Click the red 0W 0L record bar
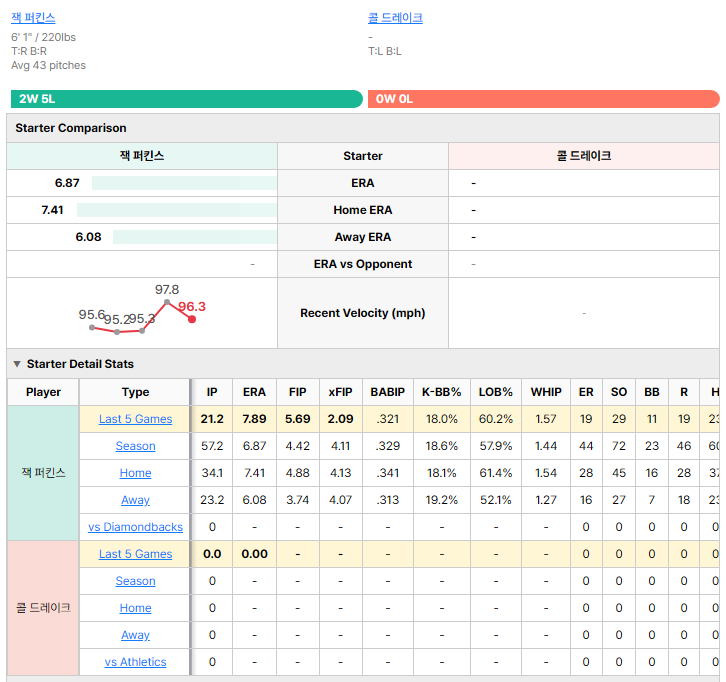The width and height of the screenshot is (726, 682). click(544, 99)
